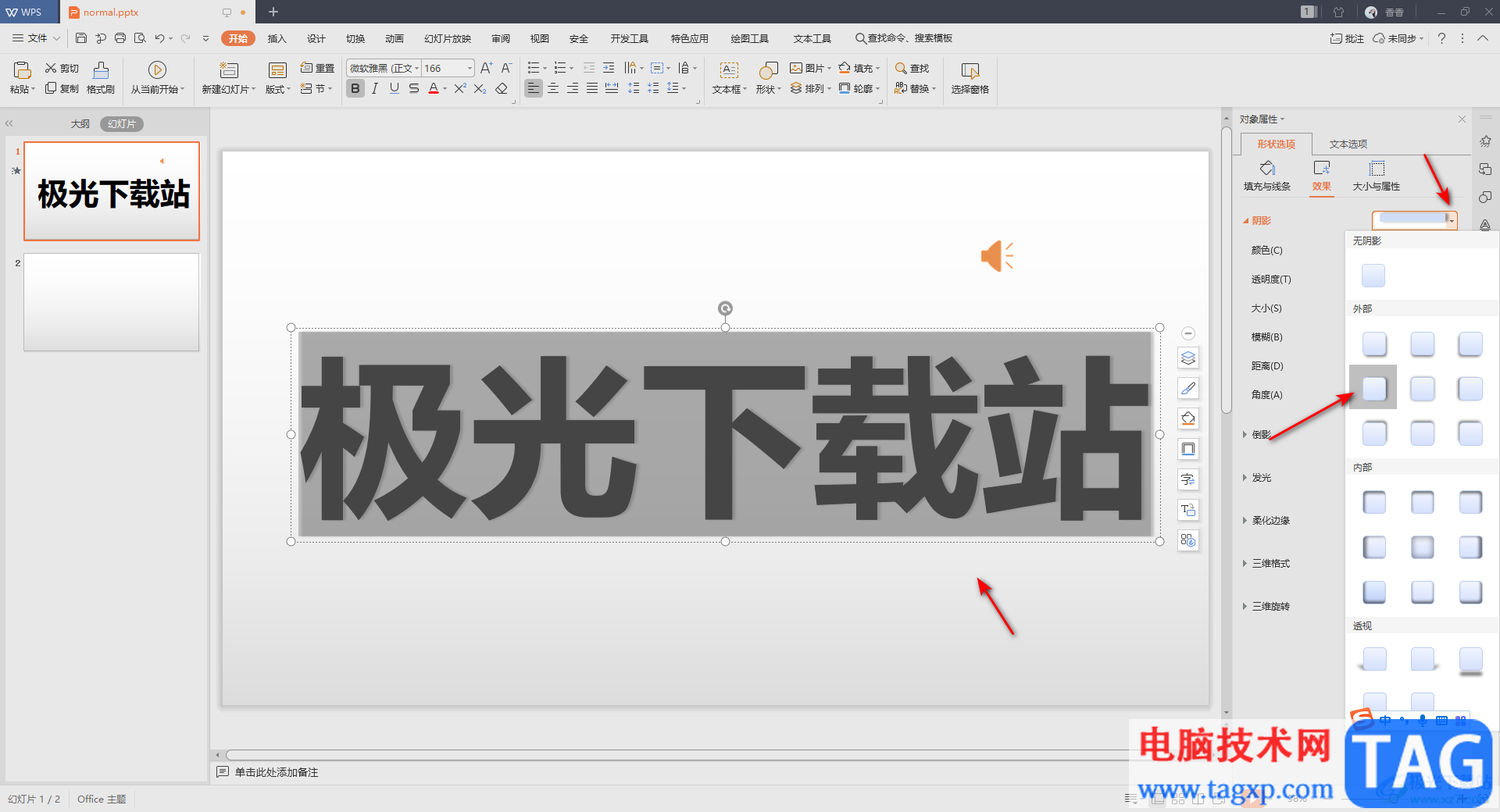Open the slide Layout icon
Image resolution: width=1500 pixels, height=812 pixels.
click(277, 71)
